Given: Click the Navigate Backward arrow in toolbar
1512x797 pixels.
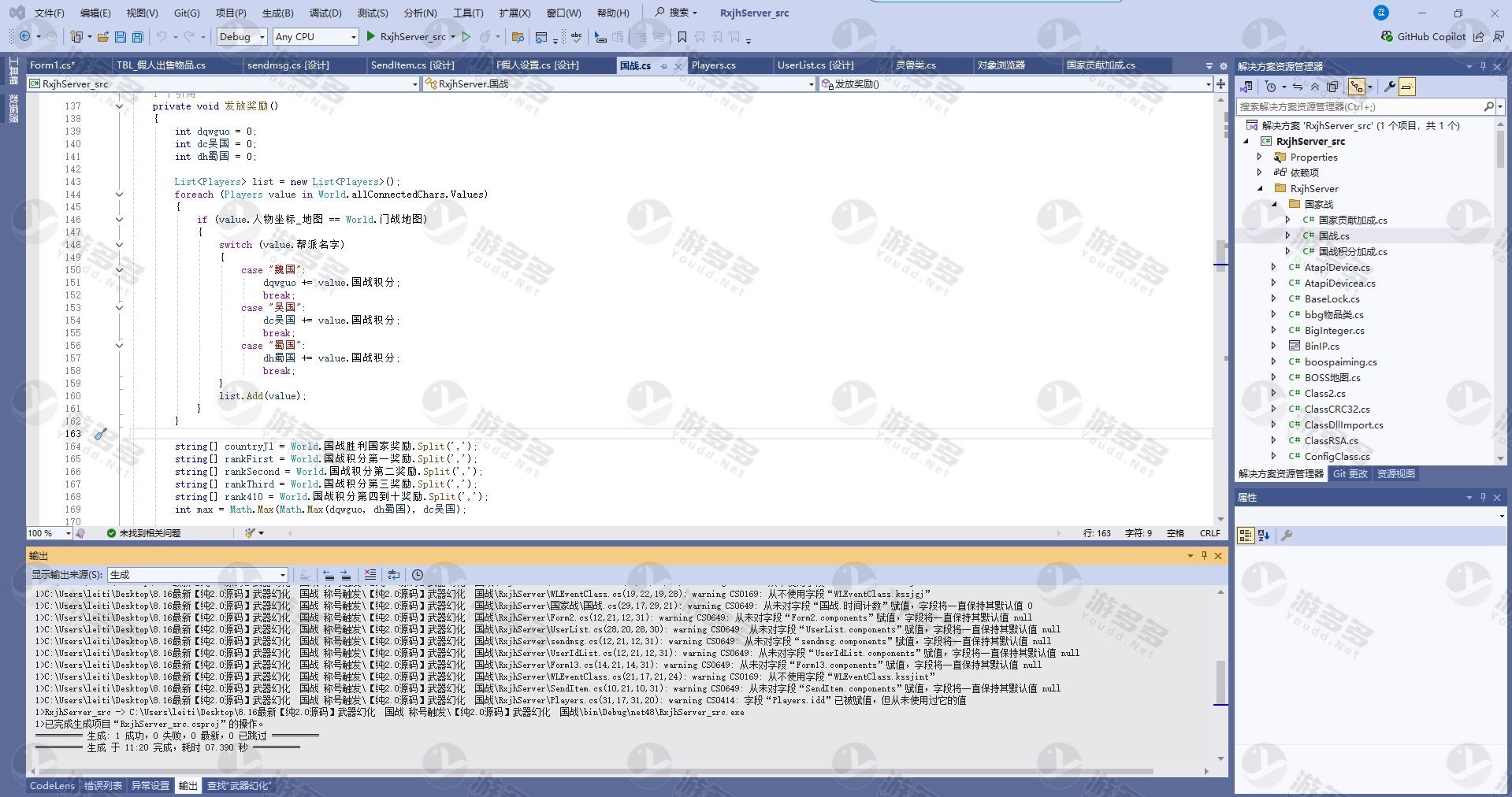Looking at the screenshot, I should pyautogui.click(x=25, y=36).
